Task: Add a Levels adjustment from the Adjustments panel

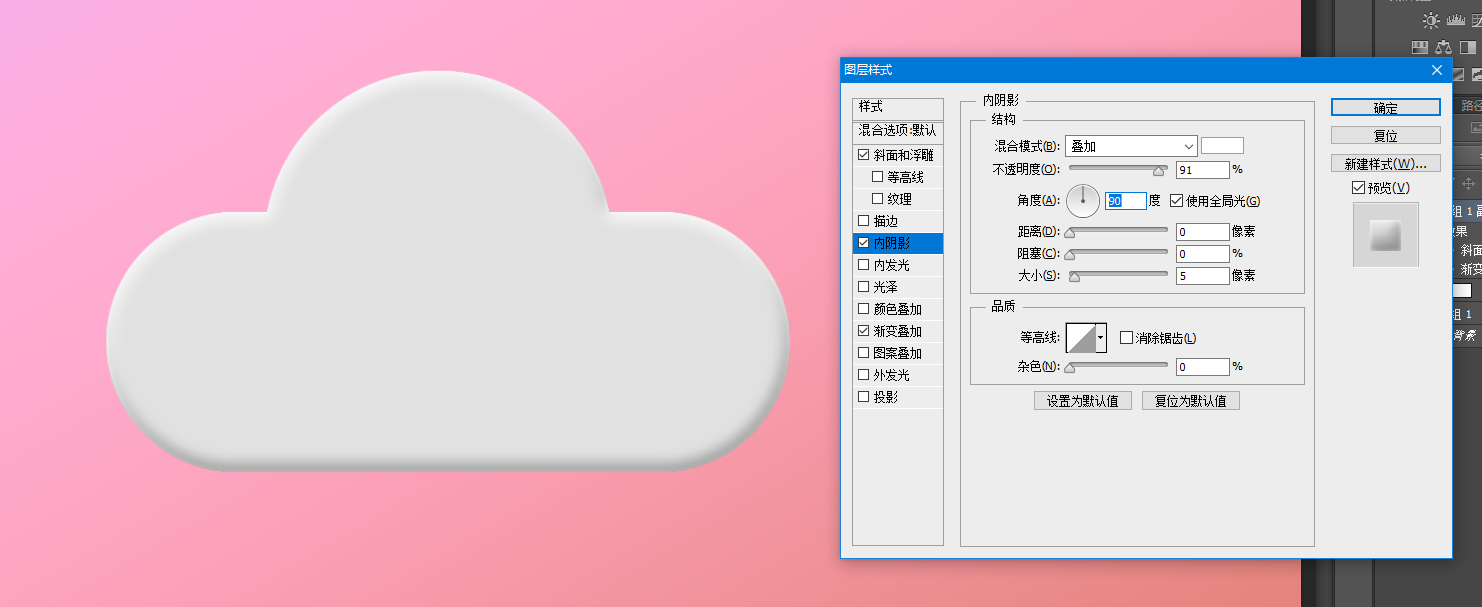Action: tap(1455, 20)
